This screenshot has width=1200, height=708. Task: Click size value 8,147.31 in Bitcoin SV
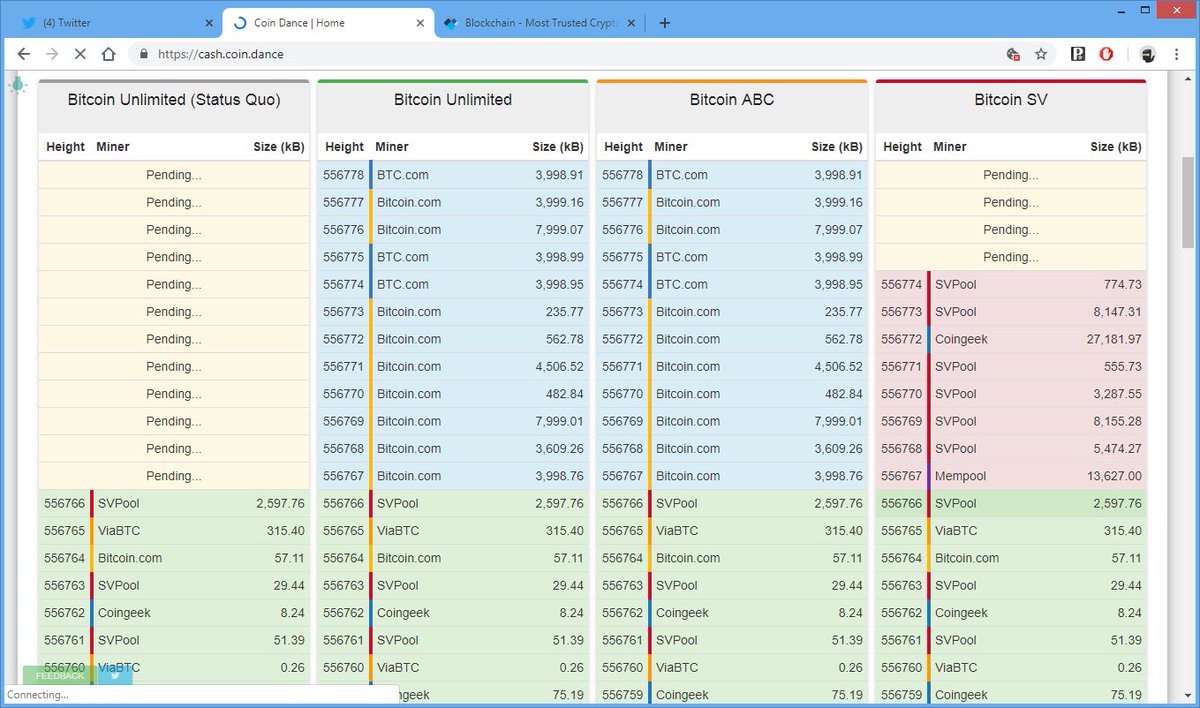(x=1117, y=312)
